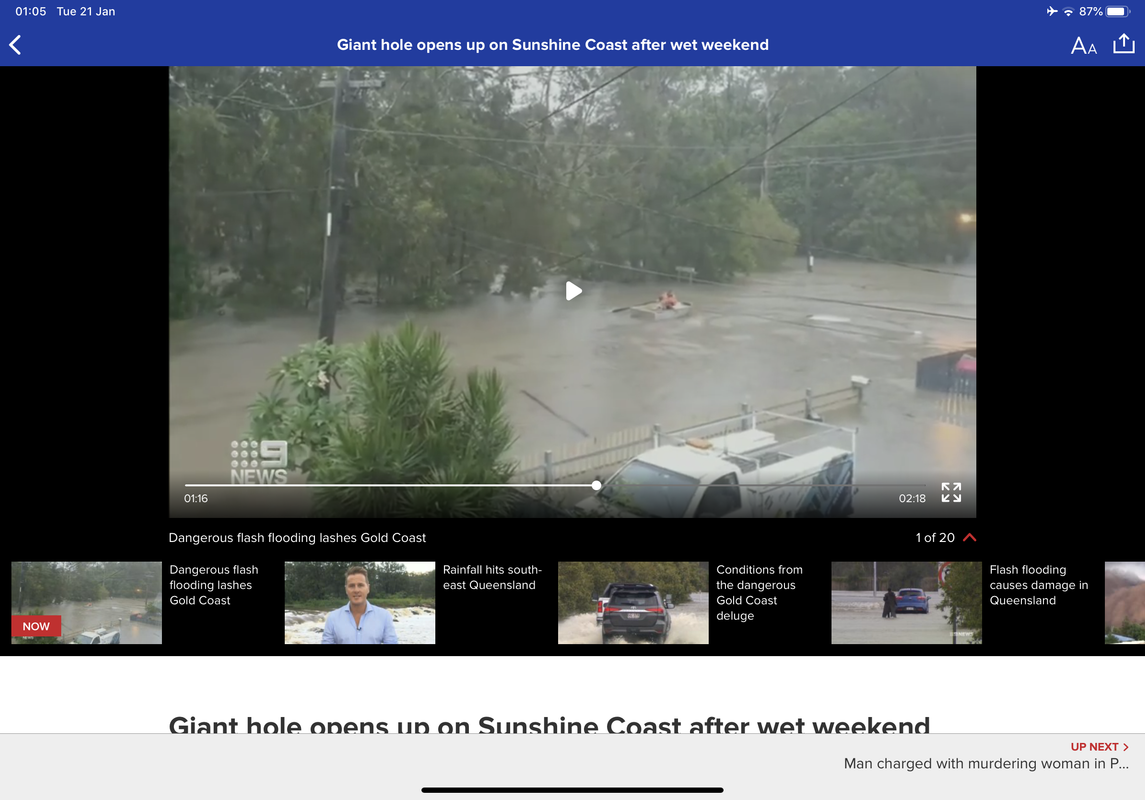Open 'Conditions from the dangerous Gold Coast deluge' thumbnail
This screenshot has height=800, width=1145.
(633, 602)
